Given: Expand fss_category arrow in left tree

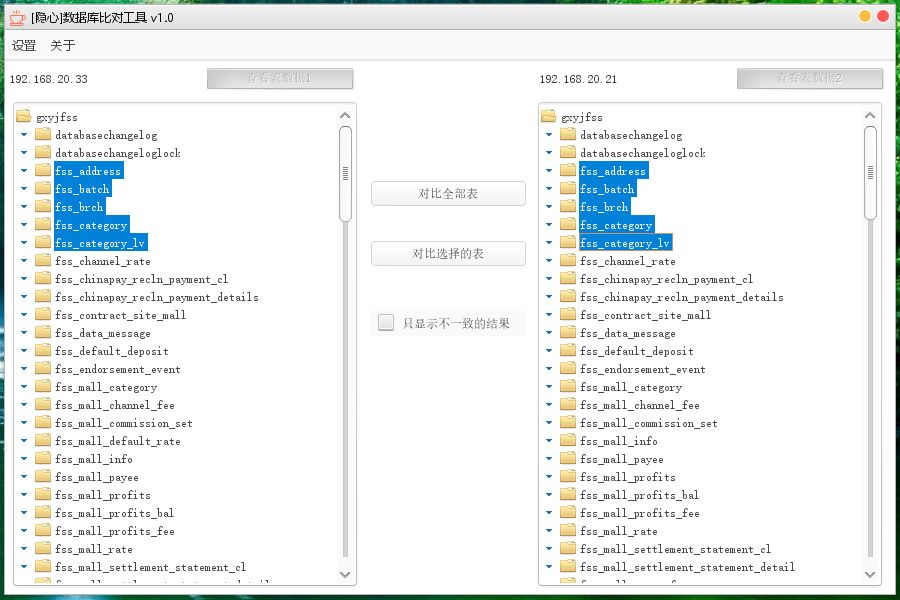Looking at the screenshot, I should point(24,224).
